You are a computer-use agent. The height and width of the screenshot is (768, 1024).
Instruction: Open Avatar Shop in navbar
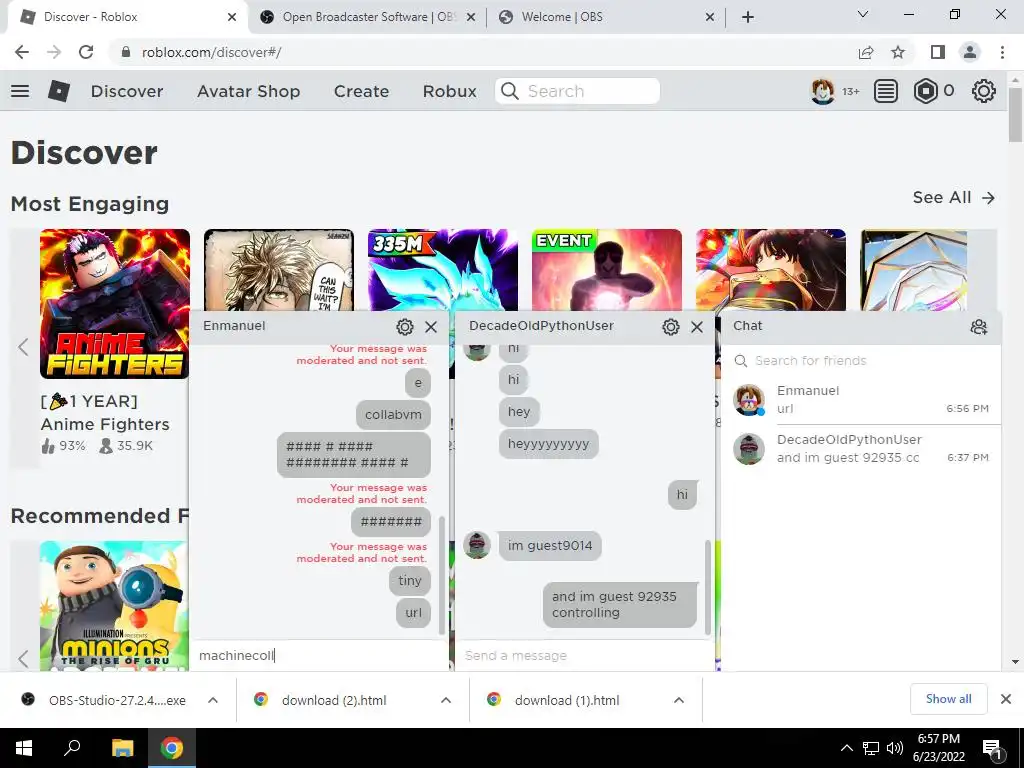[x=249, y=91]
